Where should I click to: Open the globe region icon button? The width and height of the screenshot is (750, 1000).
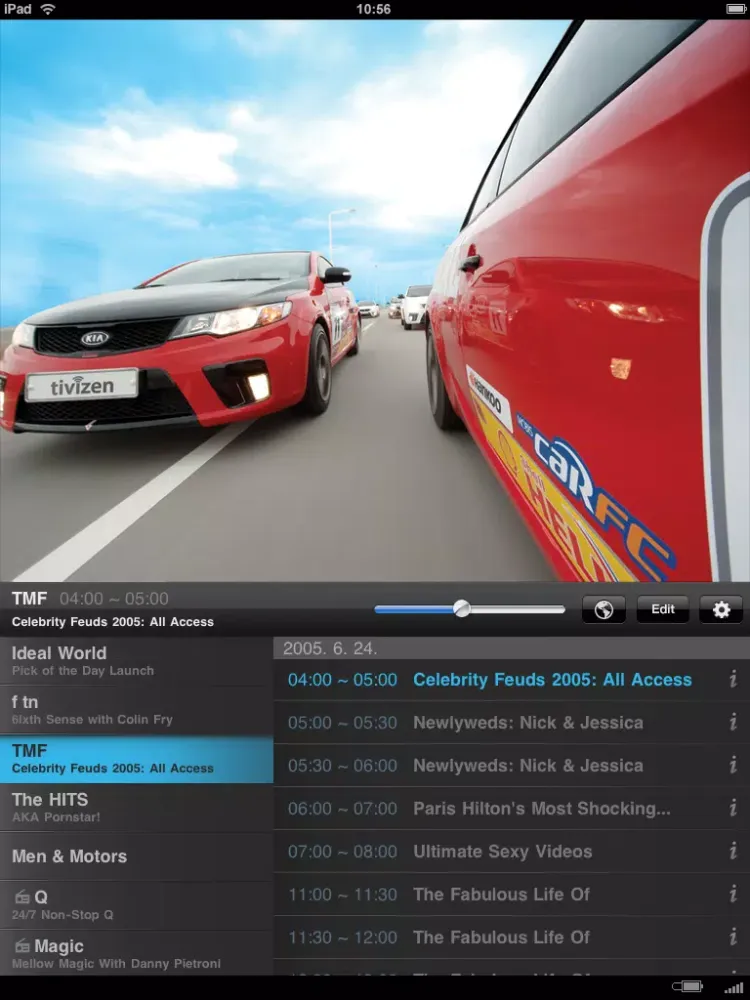[x=604, y=609]
